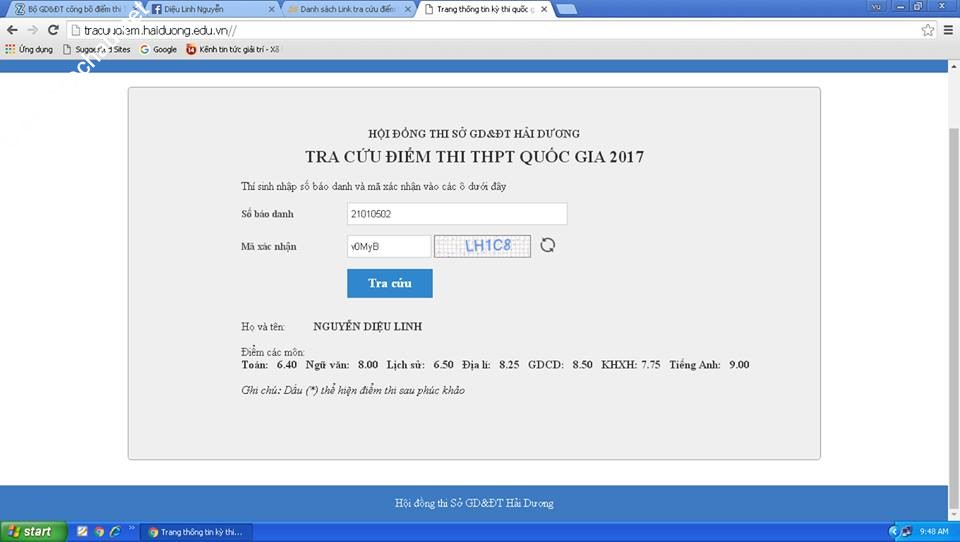Open Ứng dụng apps shortcut in bookmarks bar
The image size is (960, 542).
click(x=29, y=49)
